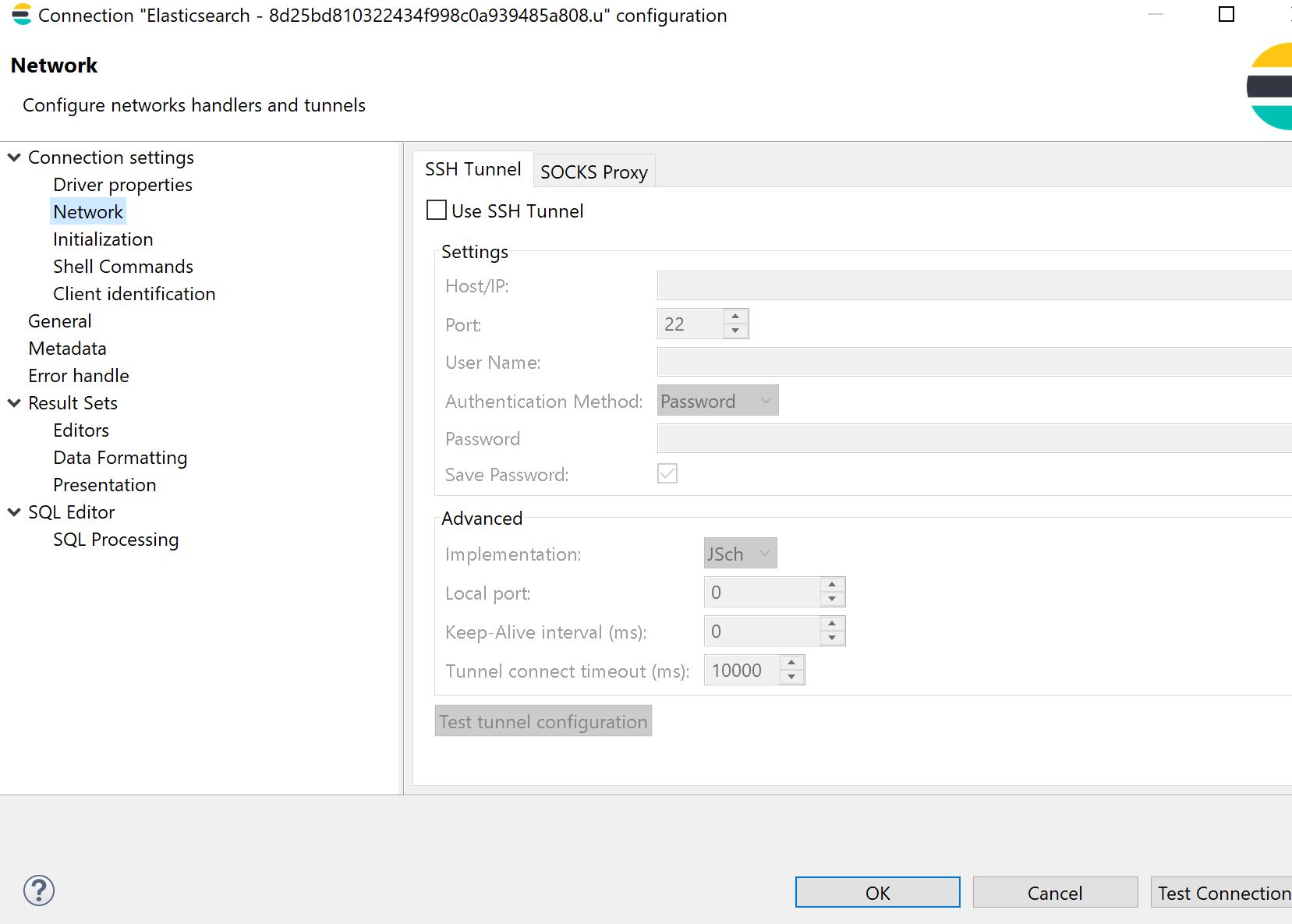Click the OK button
Viewport: 1292px width, 924px height.
point(878,892)
